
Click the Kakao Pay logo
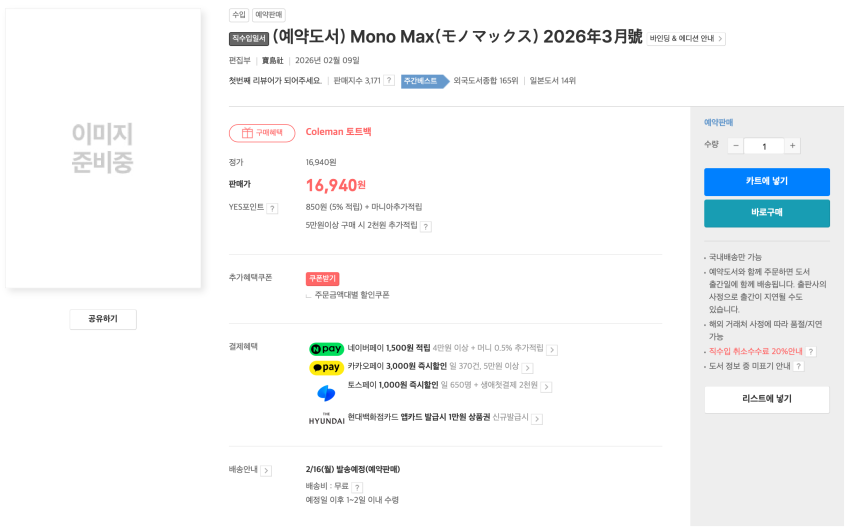point(326,367)
